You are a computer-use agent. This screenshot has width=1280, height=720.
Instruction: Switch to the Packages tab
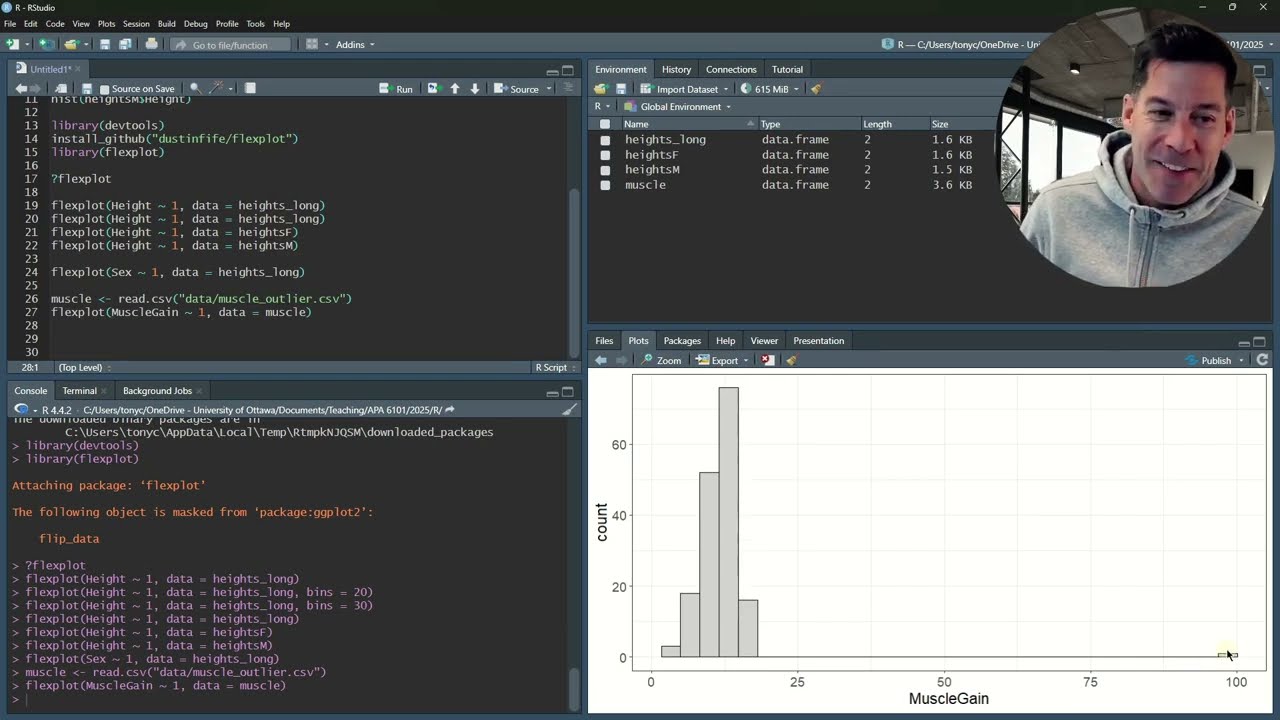pos(682,340)
